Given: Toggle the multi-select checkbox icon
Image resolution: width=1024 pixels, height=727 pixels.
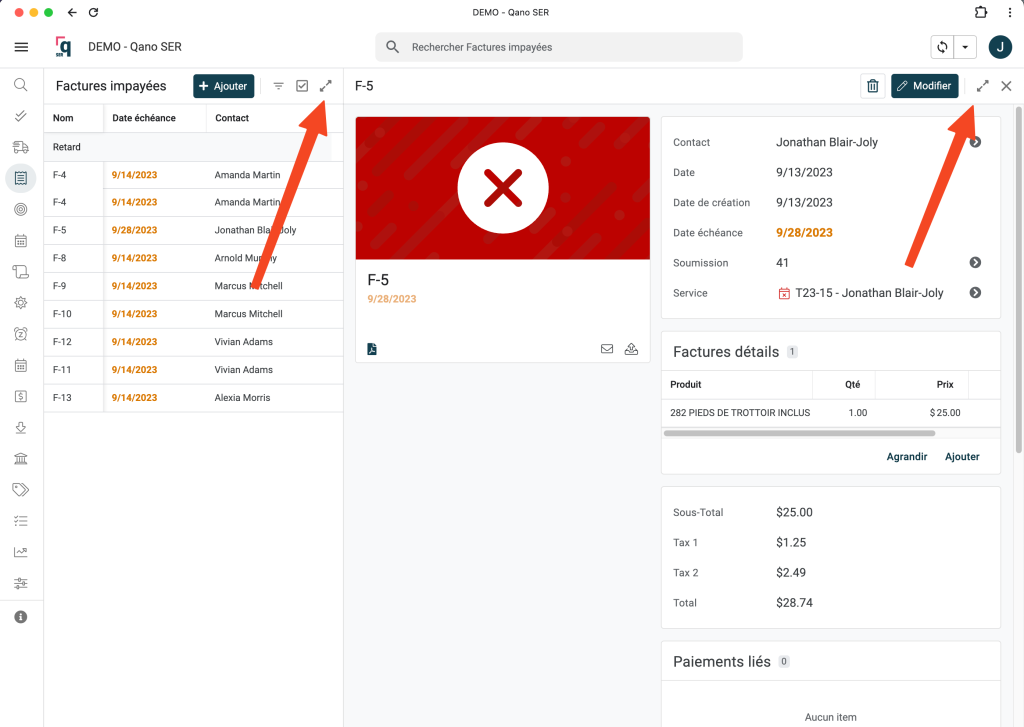Looking at the screenshot, I should pyautogui.click(x=302, y=86).
